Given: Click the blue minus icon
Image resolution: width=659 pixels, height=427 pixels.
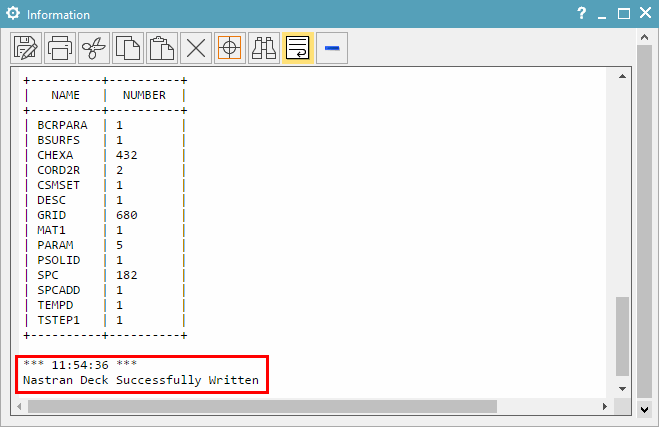Looking at the screenshot, I should pyautogui.click(x=332, y=48).
